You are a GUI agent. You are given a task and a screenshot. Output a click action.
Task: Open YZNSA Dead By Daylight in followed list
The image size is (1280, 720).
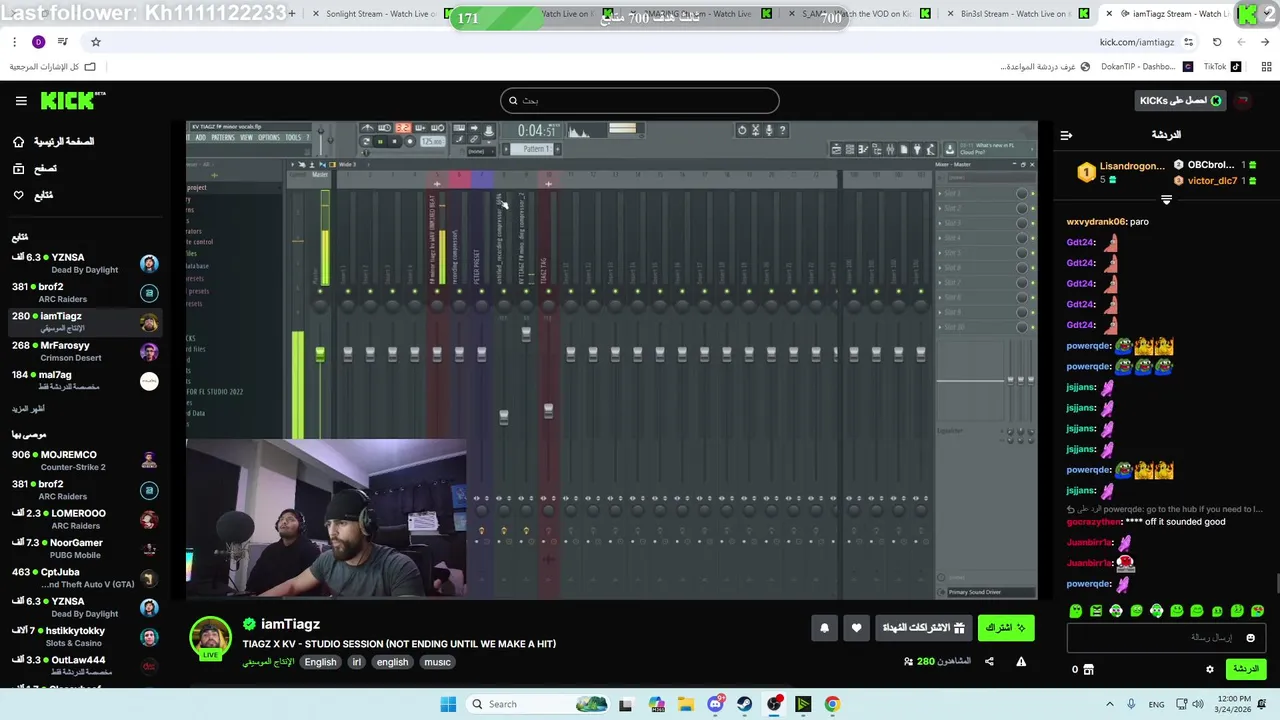(85, 264)
